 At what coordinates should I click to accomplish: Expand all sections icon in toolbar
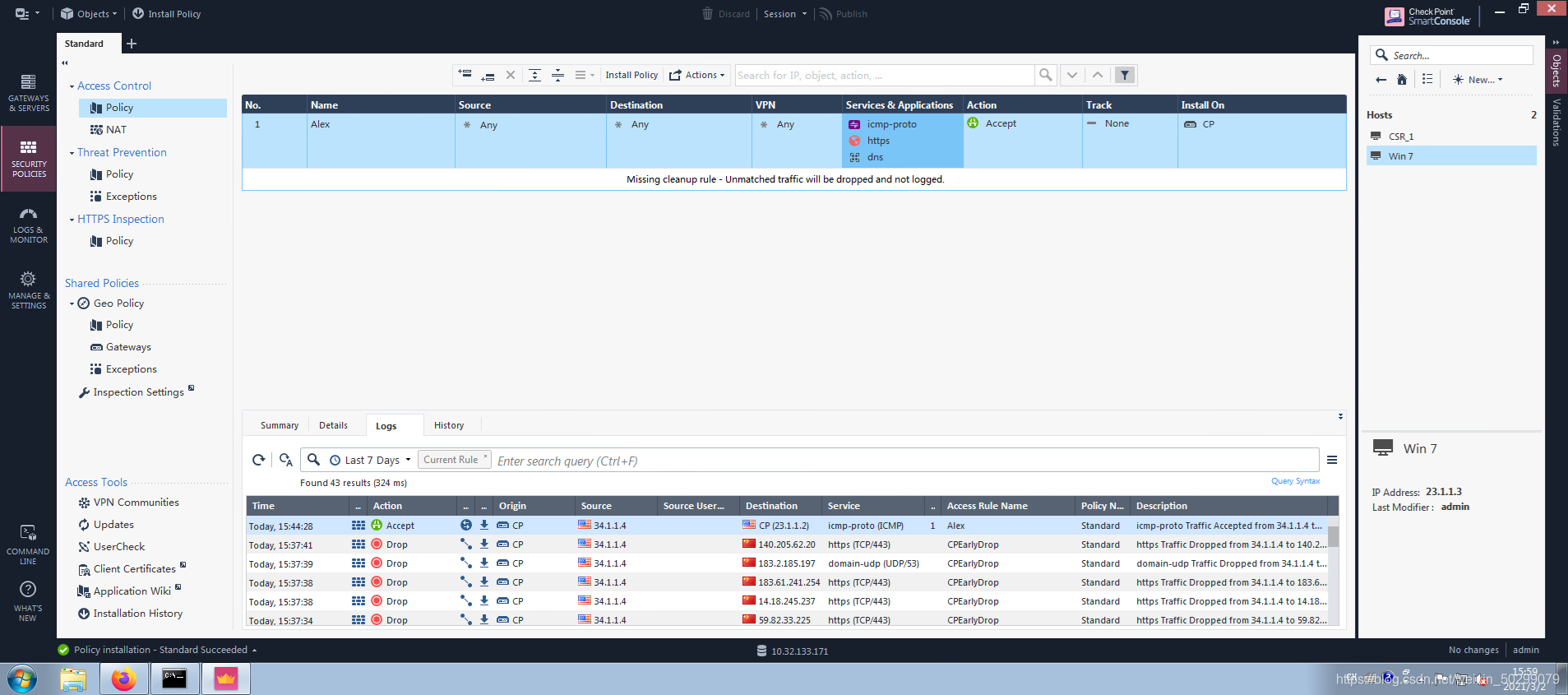[x=534, y=75]
